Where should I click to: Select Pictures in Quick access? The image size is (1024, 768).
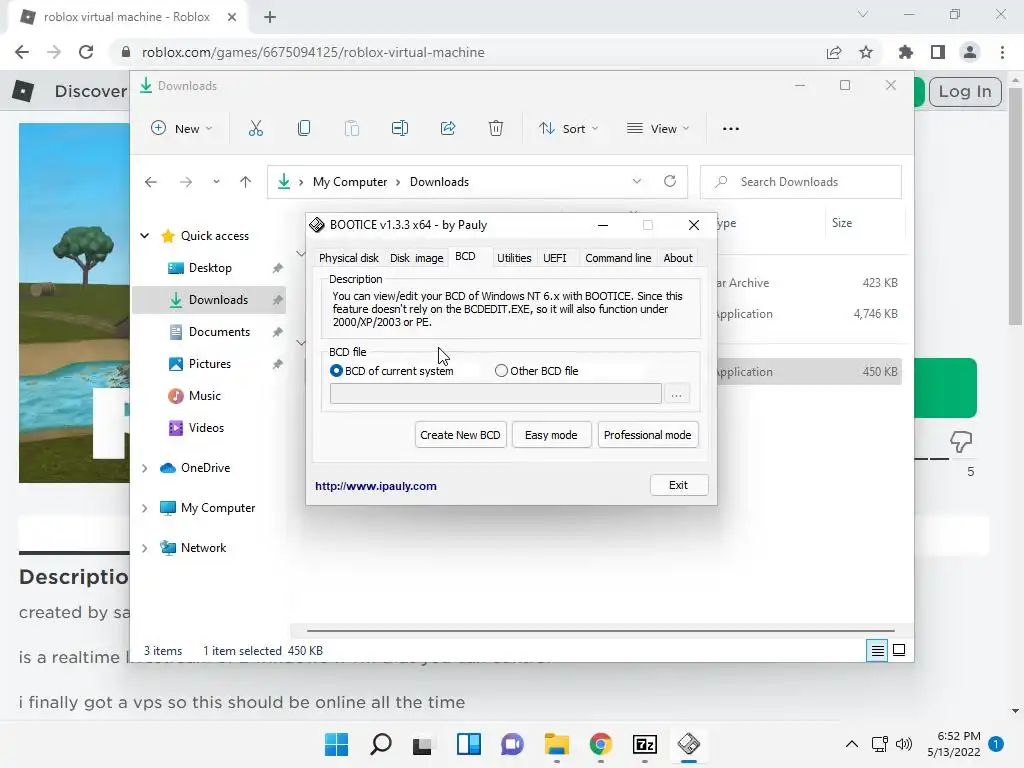click(x=209, y=364)
